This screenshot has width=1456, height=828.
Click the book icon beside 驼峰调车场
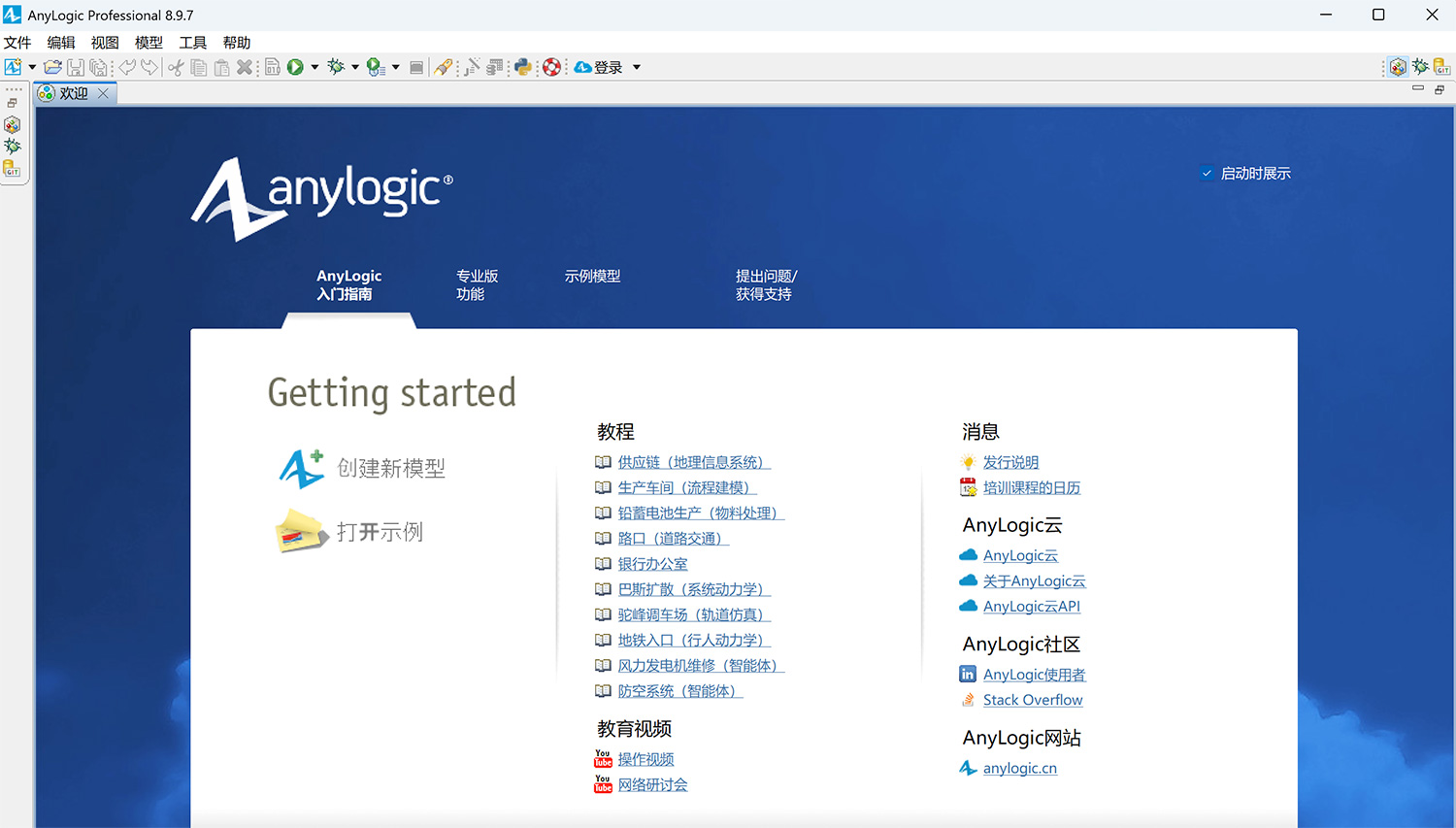(603, 614)
